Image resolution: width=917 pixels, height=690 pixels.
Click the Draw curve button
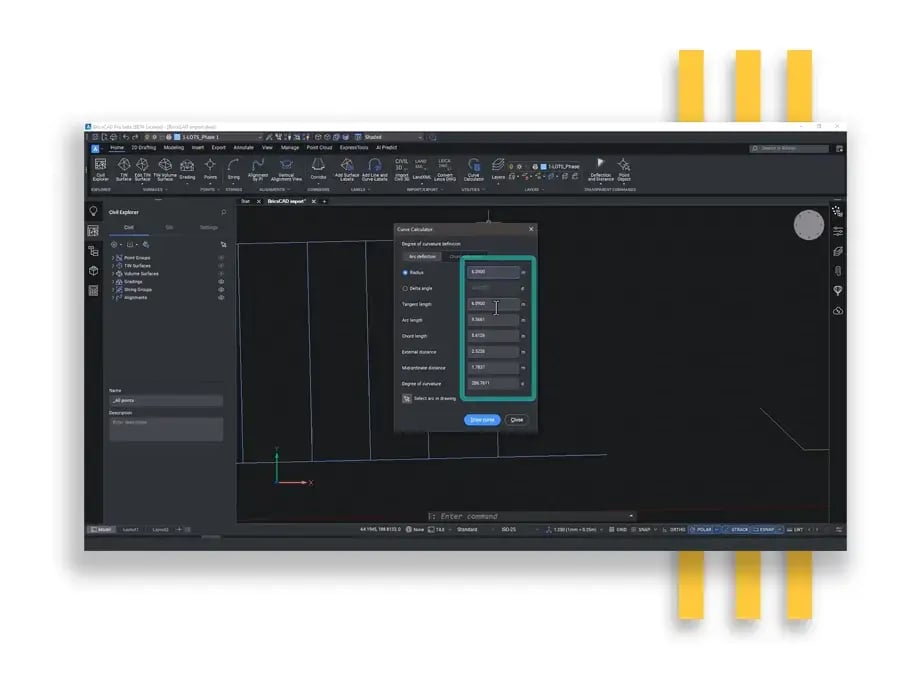(x=482, y=420)
